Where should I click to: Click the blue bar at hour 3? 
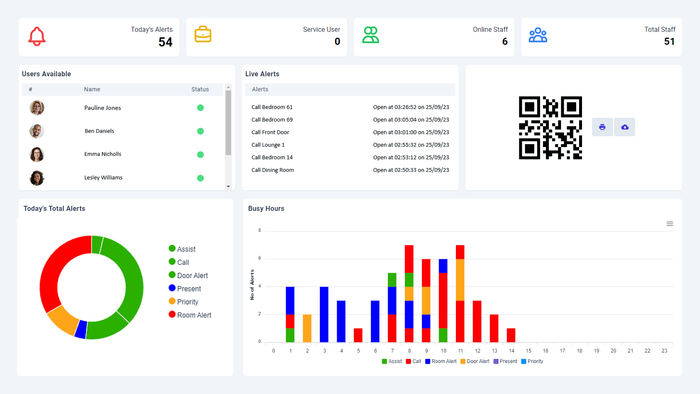coord(324,315)
